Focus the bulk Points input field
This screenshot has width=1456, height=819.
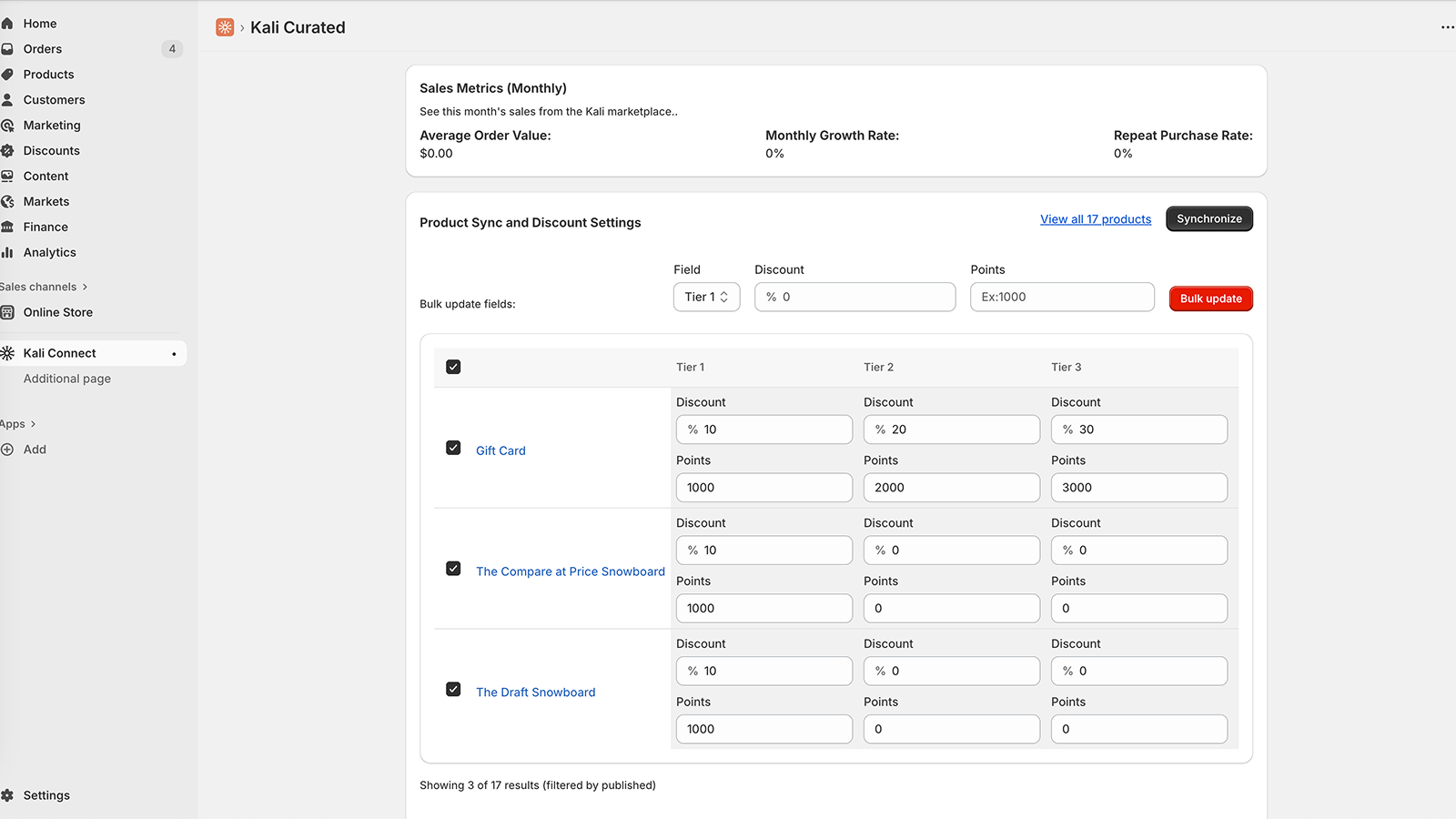[1061, 297]
